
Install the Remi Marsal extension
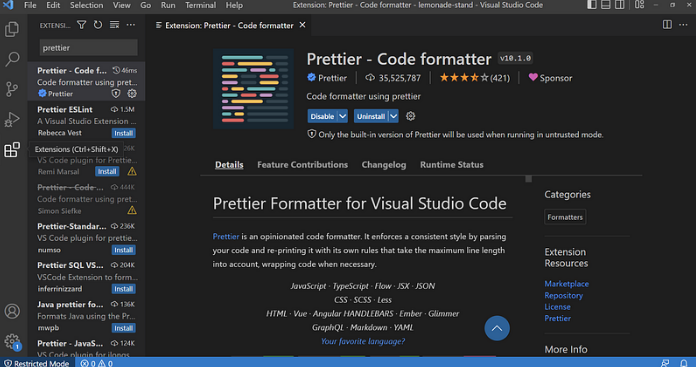107,171
